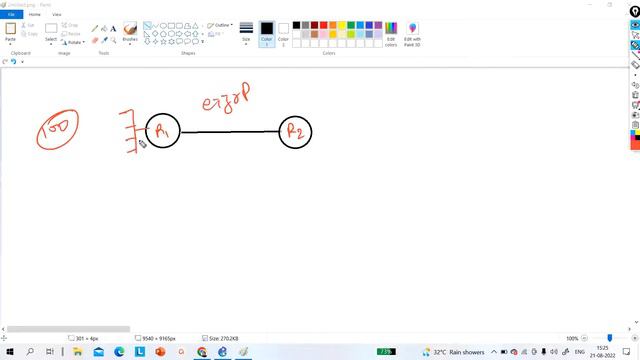Screen dimensions: 640x360
Task: Choose the Rectangle shape
Action: point(171,26)
